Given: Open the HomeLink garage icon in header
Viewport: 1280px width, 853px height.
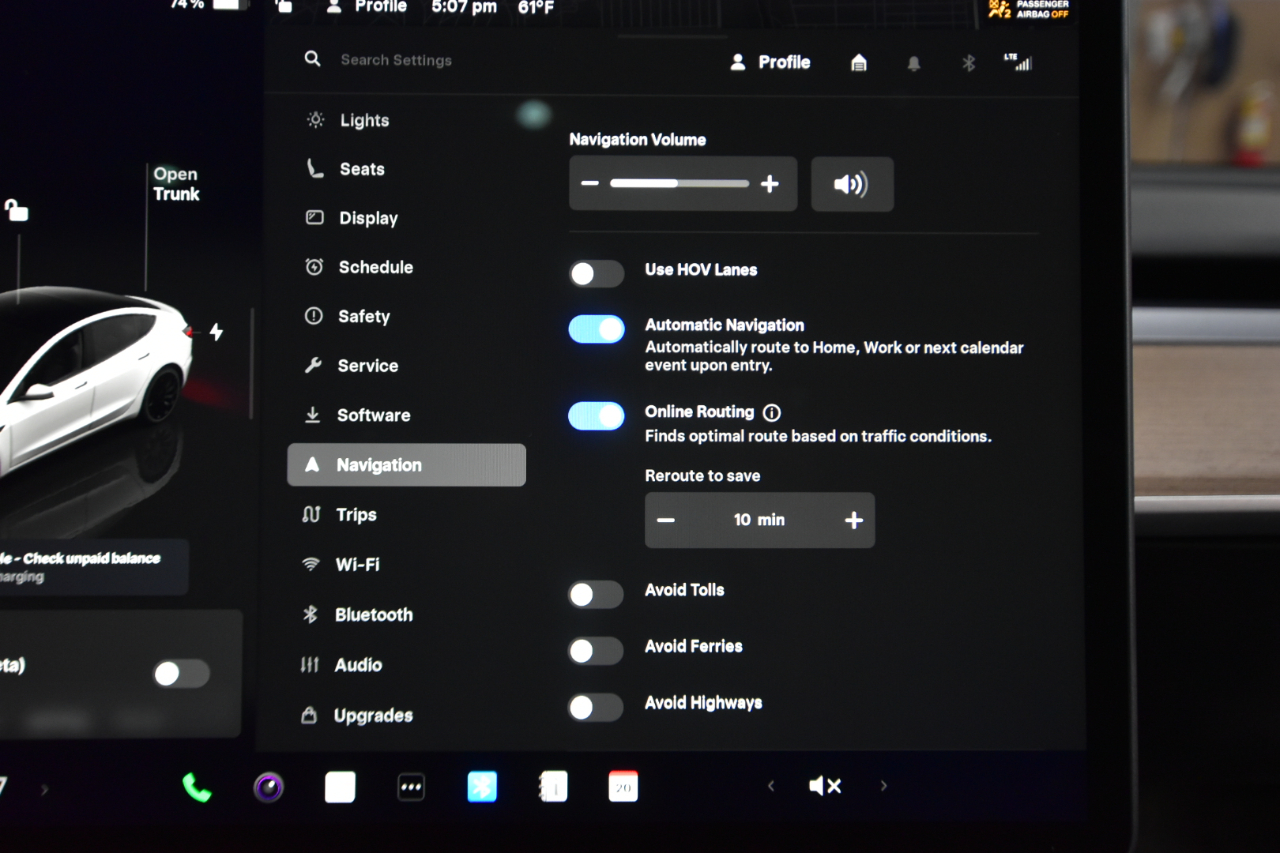Looking at the screenshot, I should (x=858, y=62).
